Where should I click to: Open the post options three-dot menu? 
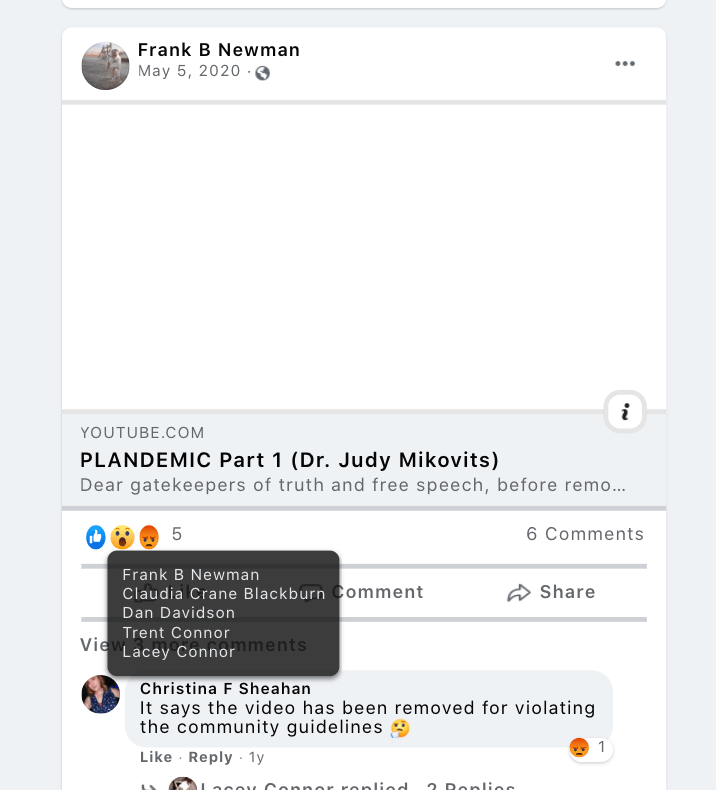tap(625, 64)
